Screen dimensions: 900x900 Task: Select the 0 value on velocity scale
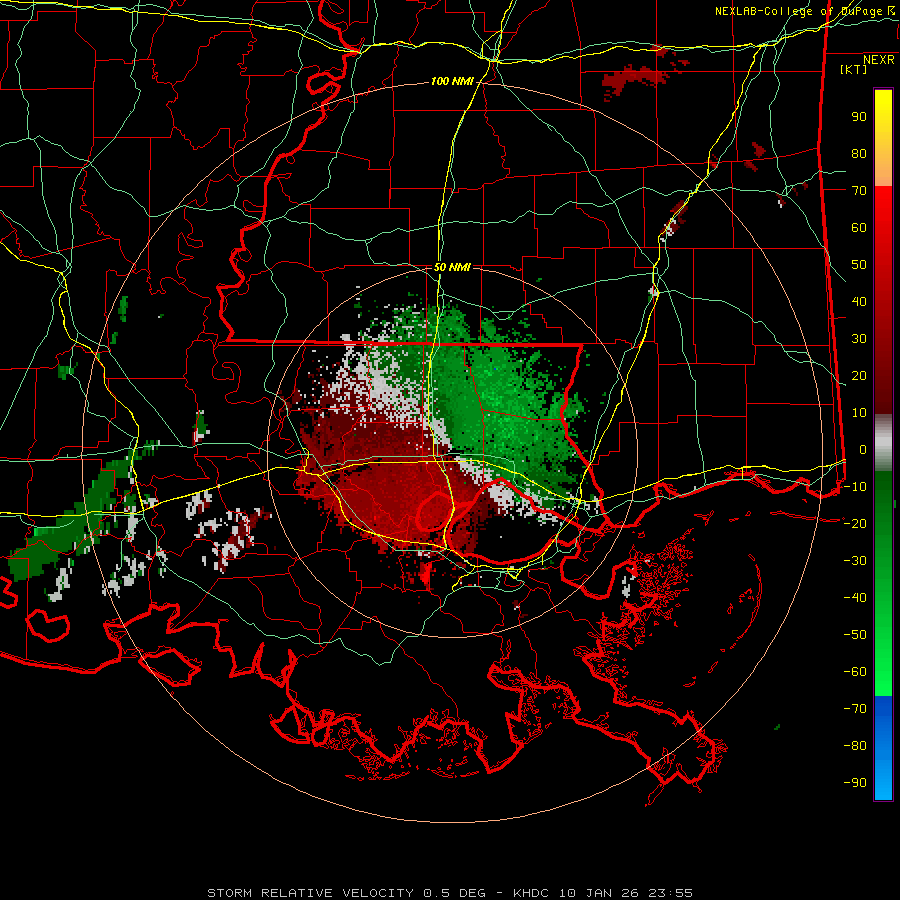tap(863, 450)
